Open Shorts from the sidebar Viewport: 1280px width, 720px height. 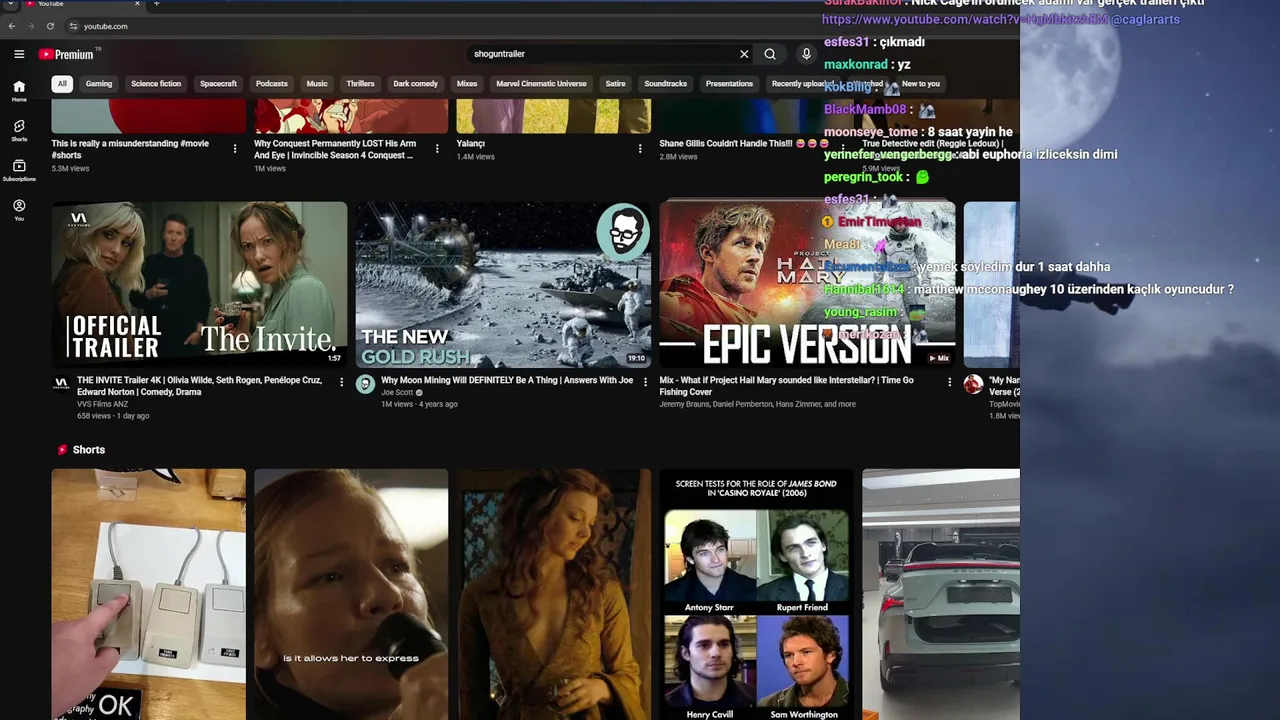(19, 130)
